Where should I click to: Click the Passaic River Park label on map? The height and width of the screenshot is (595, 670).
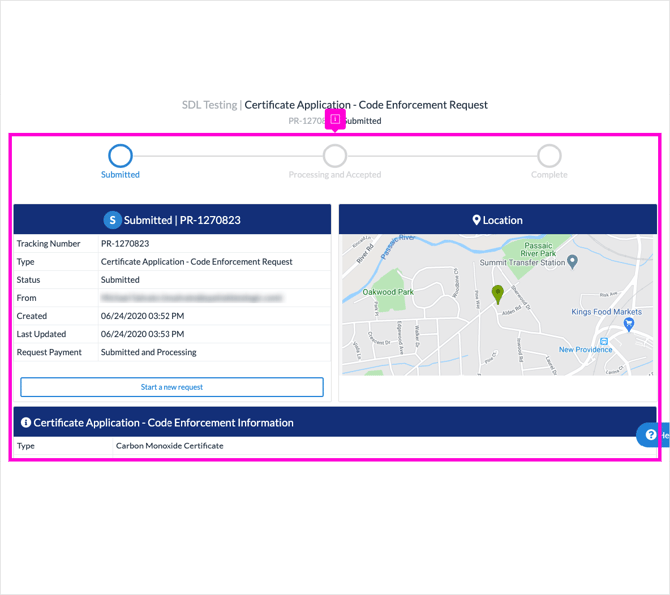538,249
